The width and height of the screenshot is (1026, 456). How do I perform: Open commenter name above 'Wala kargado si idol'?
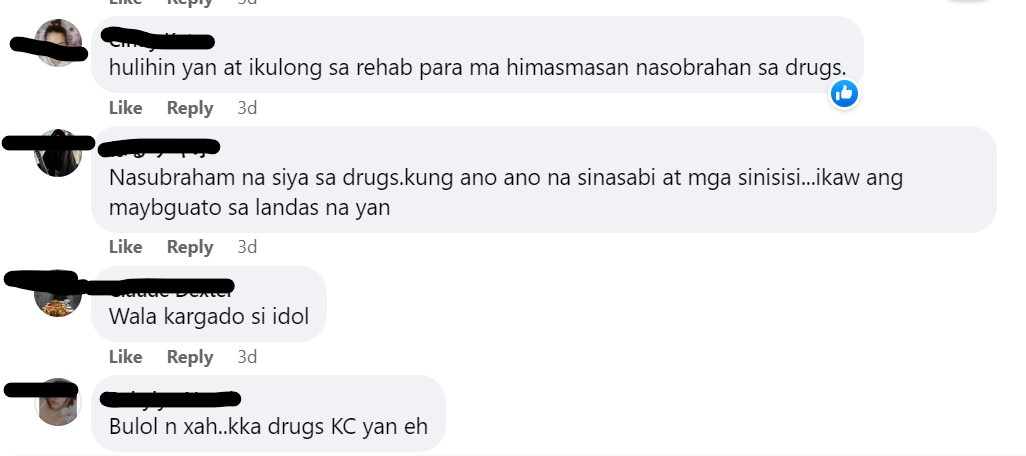[x=166, y=290]
